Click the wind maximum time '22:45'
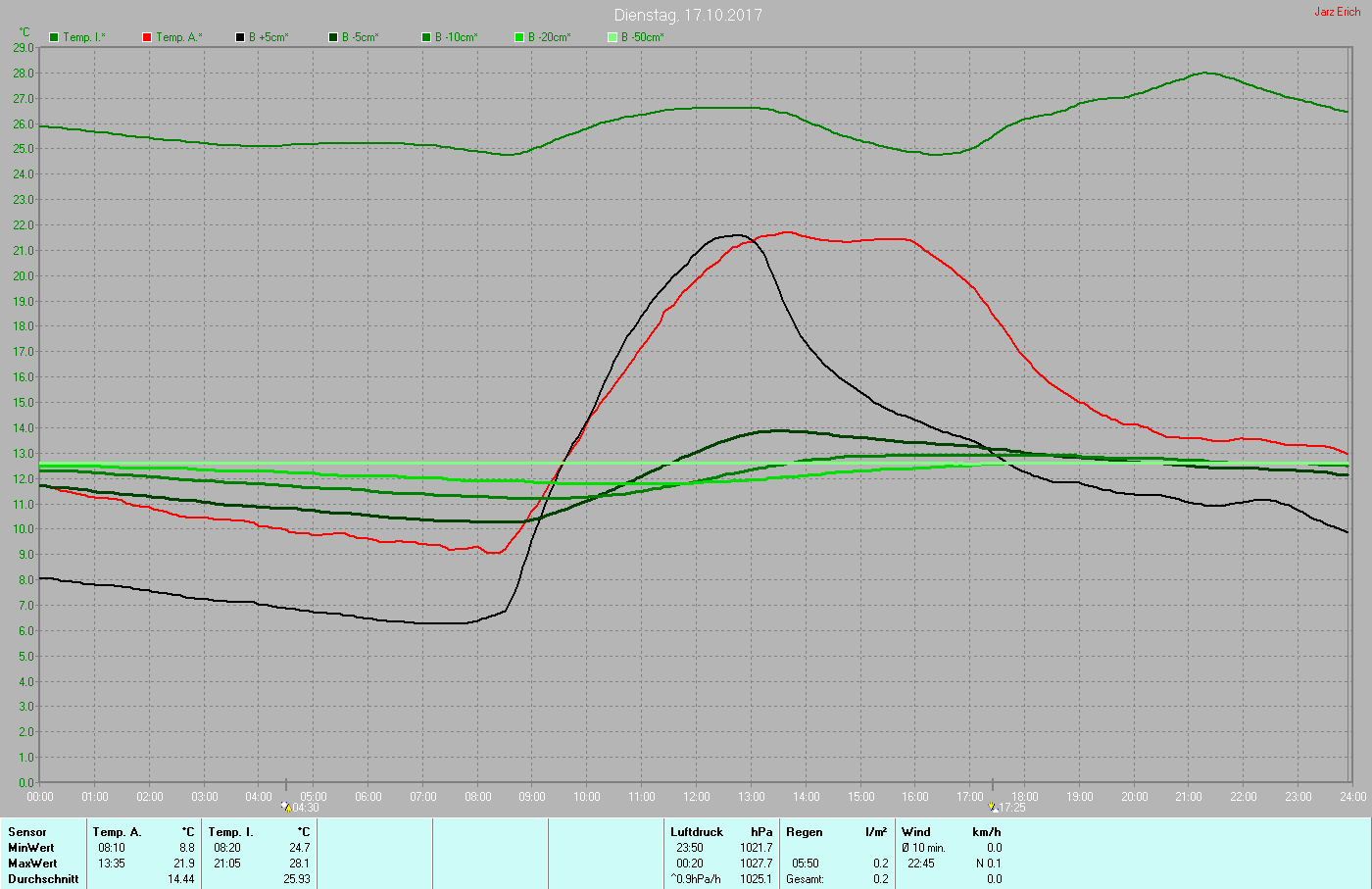This screenshot has width=1372, height=889. click(x=921, y=864)
